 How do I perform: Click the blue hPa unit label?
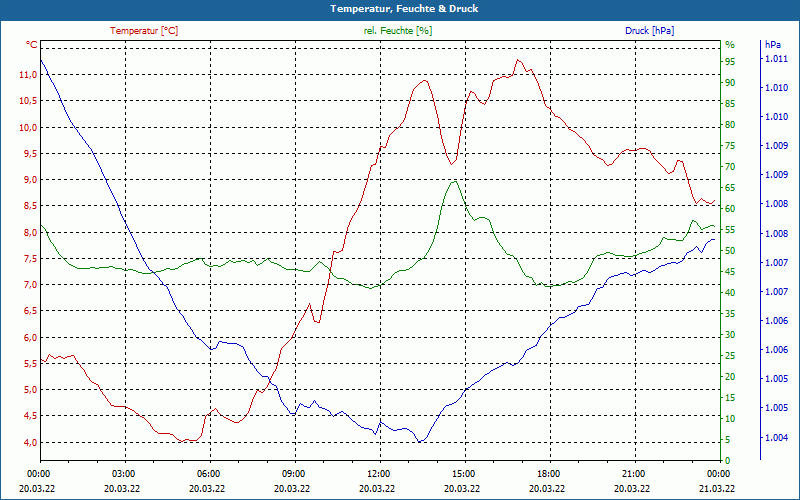[773, 45]
